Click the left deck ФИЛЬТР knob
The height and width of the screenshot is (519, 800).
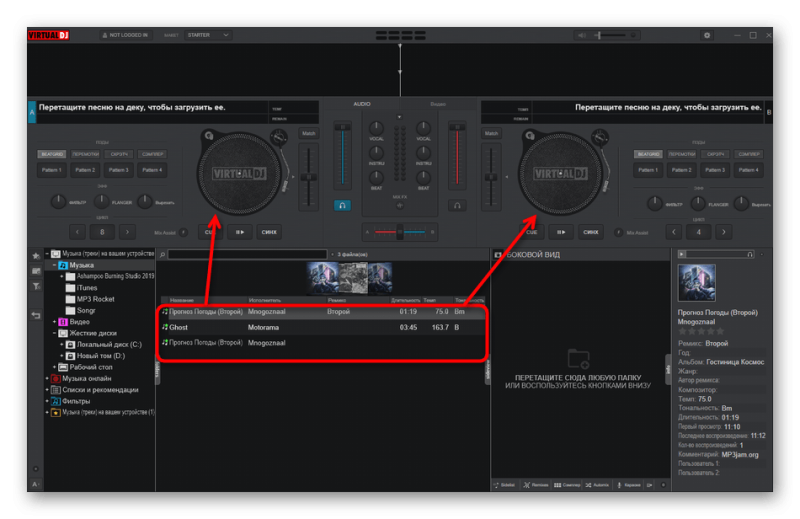point(58,202)
